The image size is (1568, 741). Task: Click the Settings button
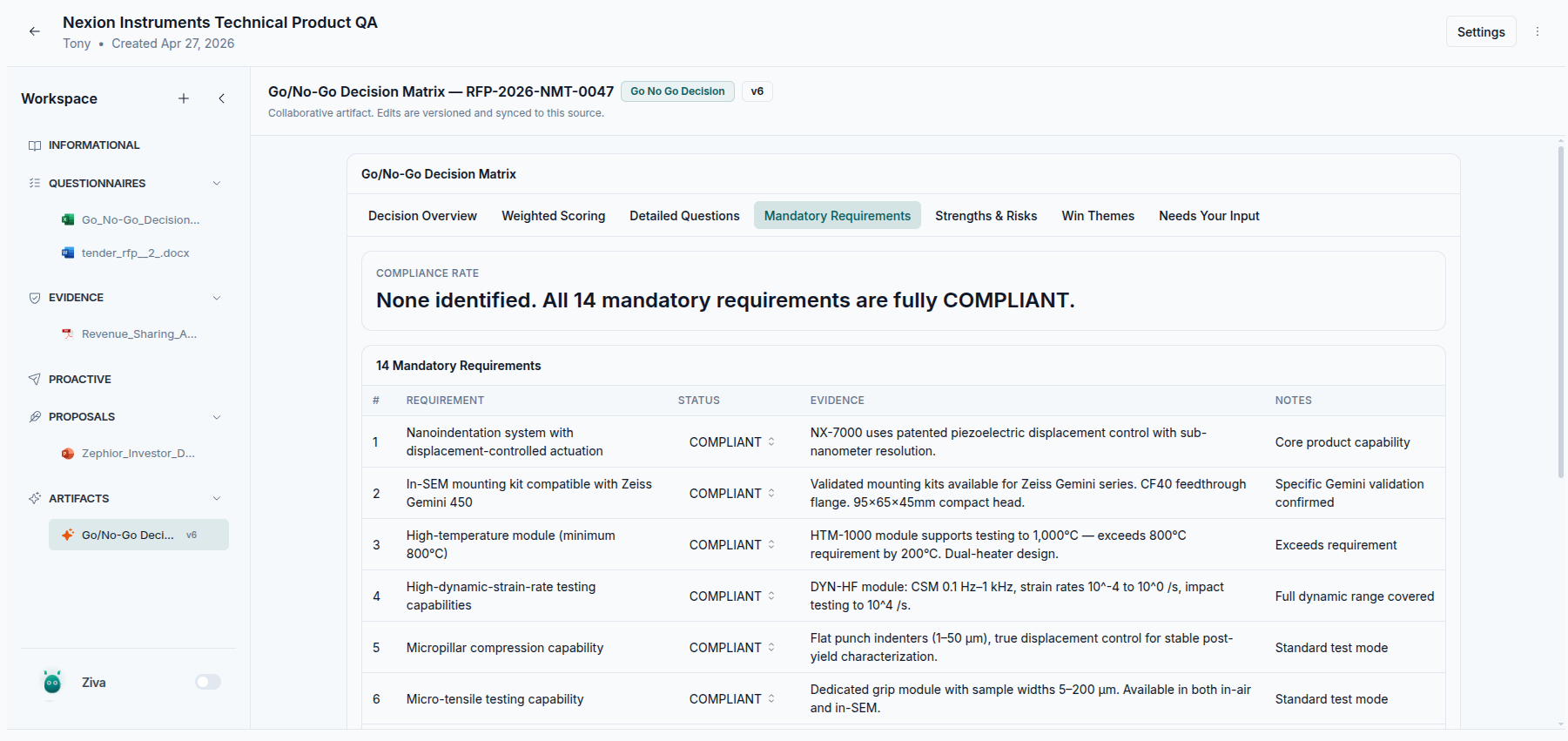[x=1480, y=32]
